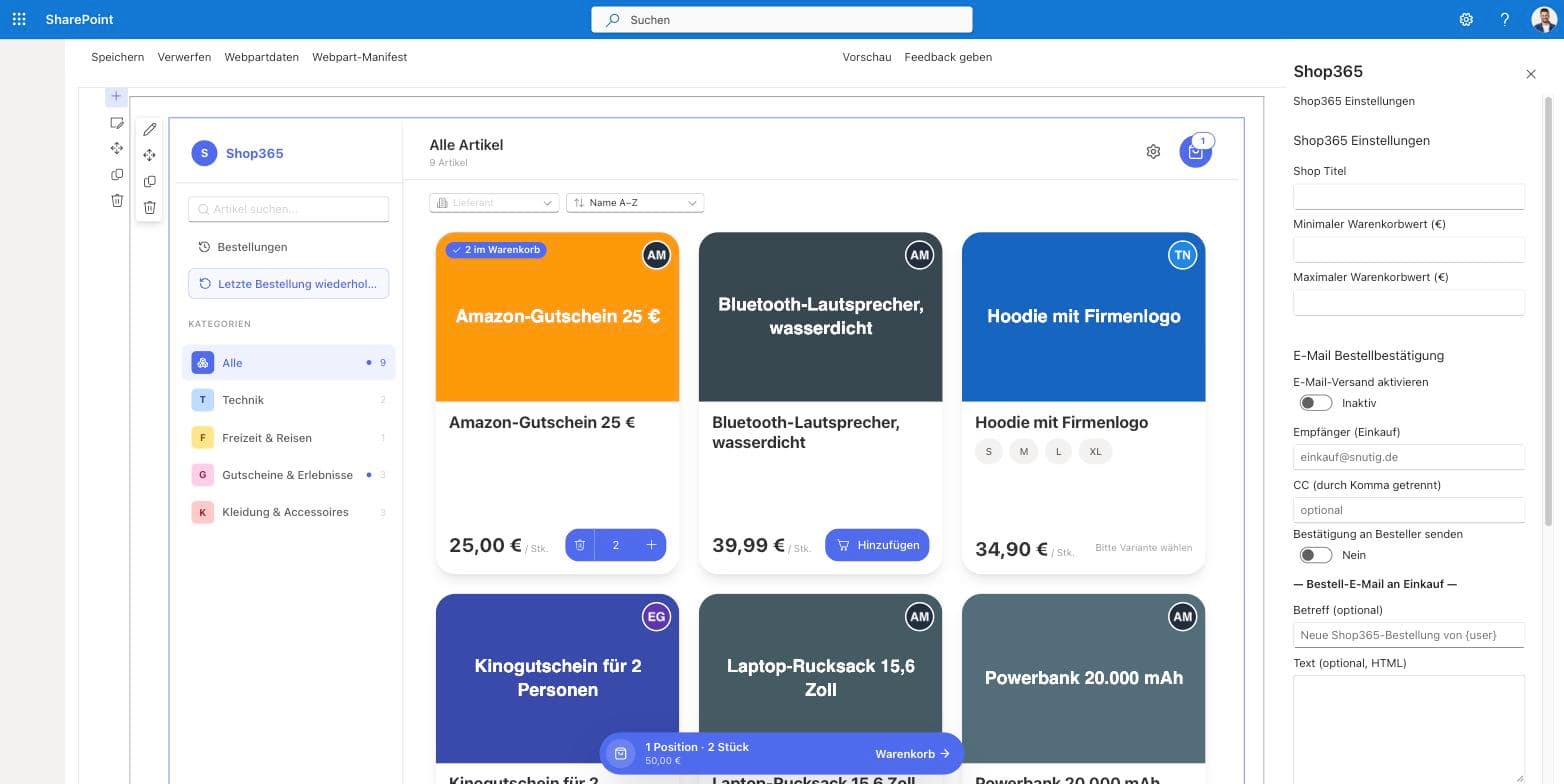
Task: Select the Alle category
Action: pos(289,363)
